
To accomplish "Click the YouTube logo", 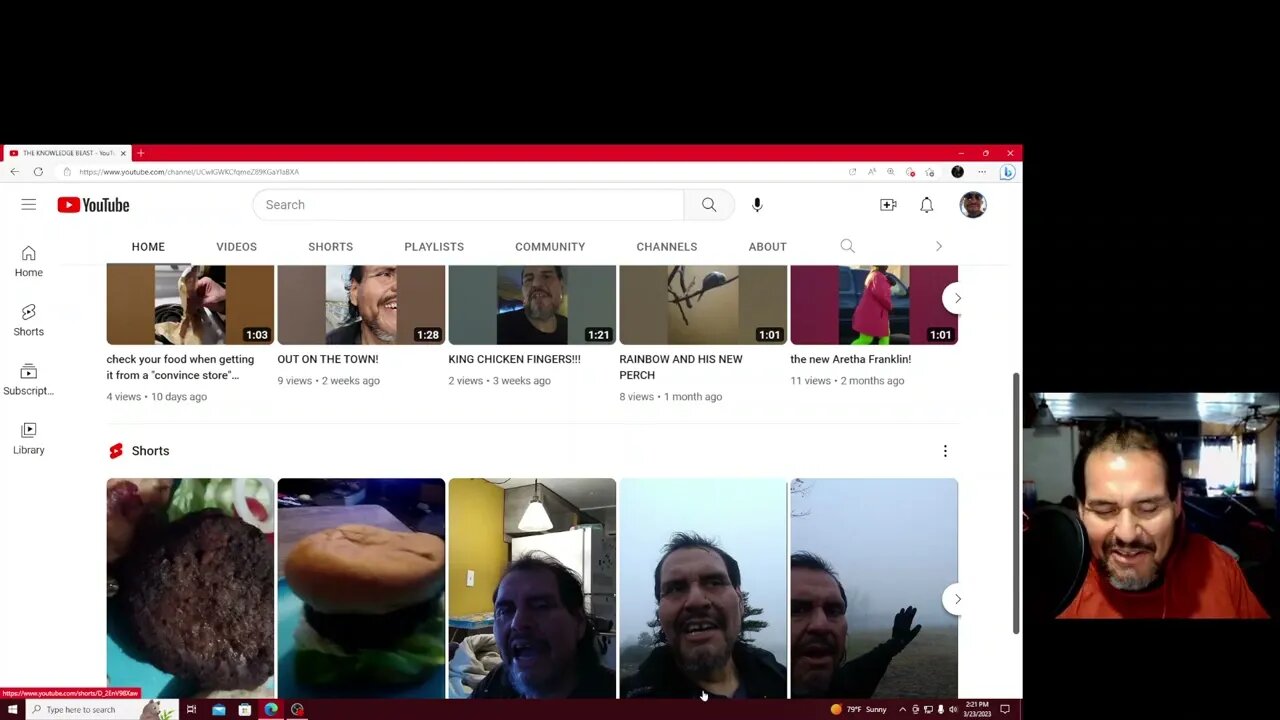I will [93, 205].
